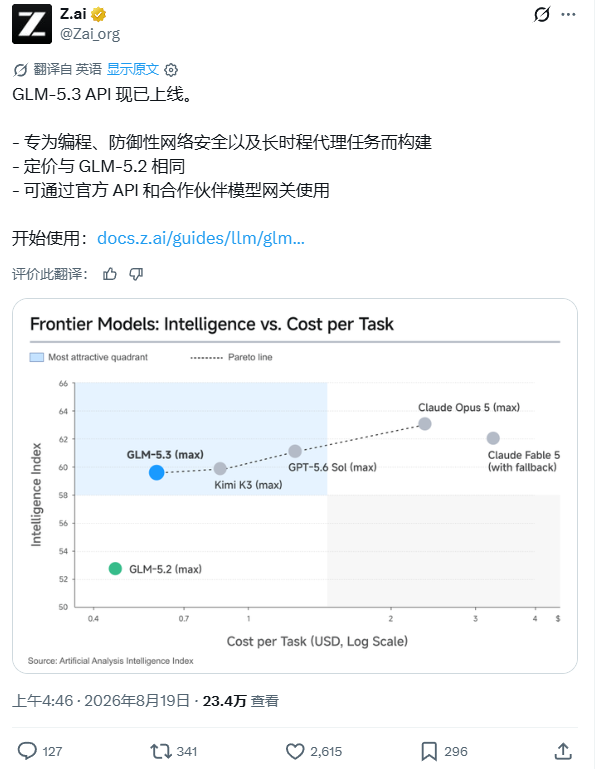The width and height of the screenshot is (600, 769).
Task: Bookmark the post showing 296
Action: pos(429,751)
